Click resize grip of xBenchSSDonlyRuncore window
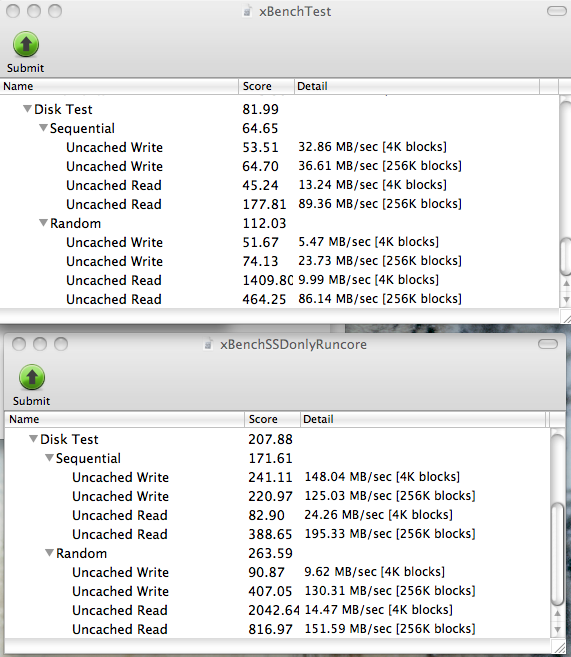The image size is (571, 657). (559, 647)
